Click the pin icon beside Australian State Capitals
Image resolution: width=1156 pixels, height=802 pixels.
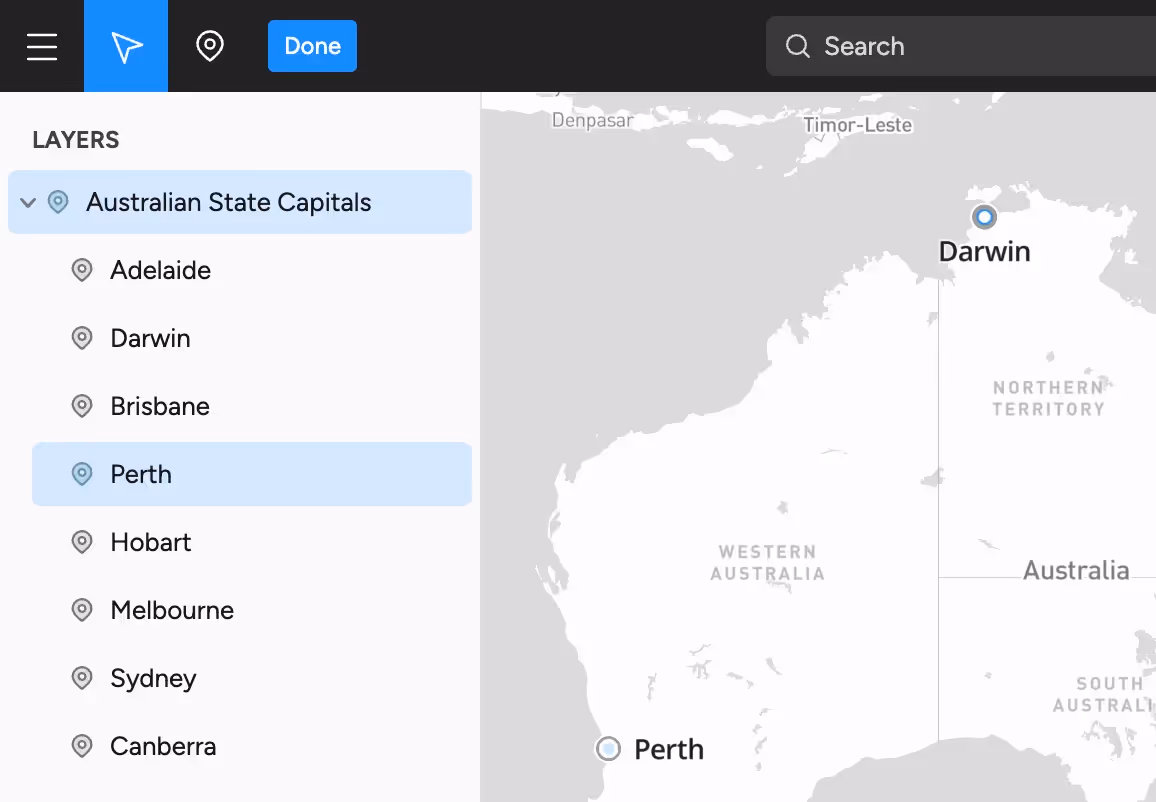56,201
